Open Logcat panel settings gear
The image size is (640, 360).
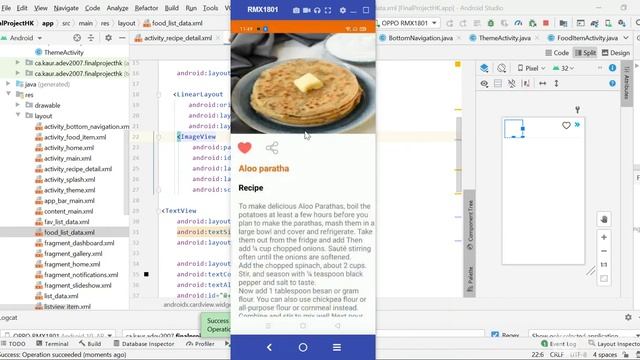pyautogui.click(x=628, y=317)
